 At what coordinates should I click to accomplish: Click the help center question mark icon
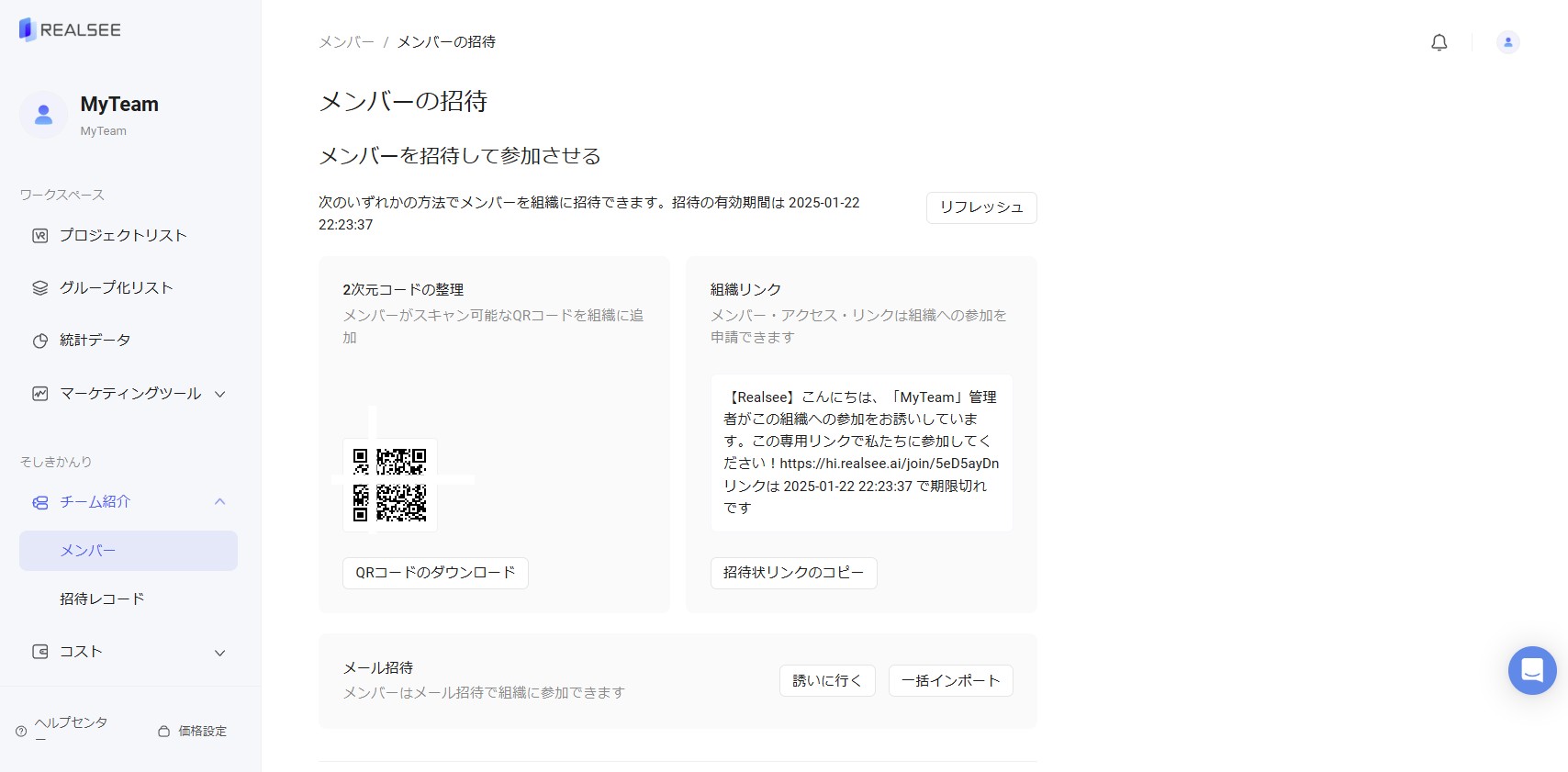click(x=21, y=732)
